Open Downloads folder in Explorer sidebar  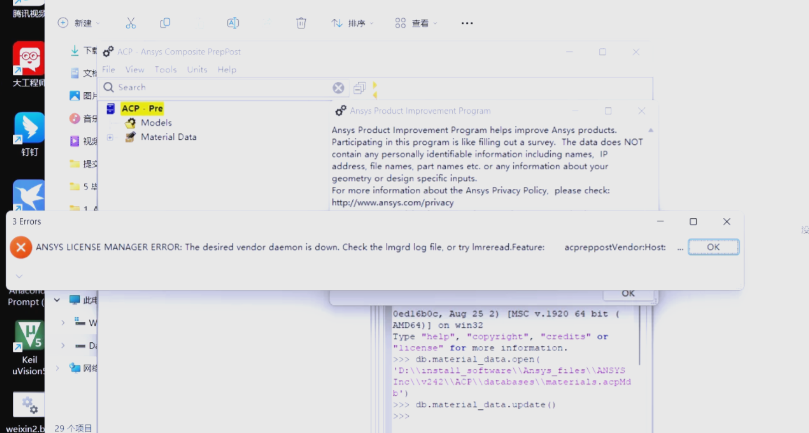[x=83, y=50]
